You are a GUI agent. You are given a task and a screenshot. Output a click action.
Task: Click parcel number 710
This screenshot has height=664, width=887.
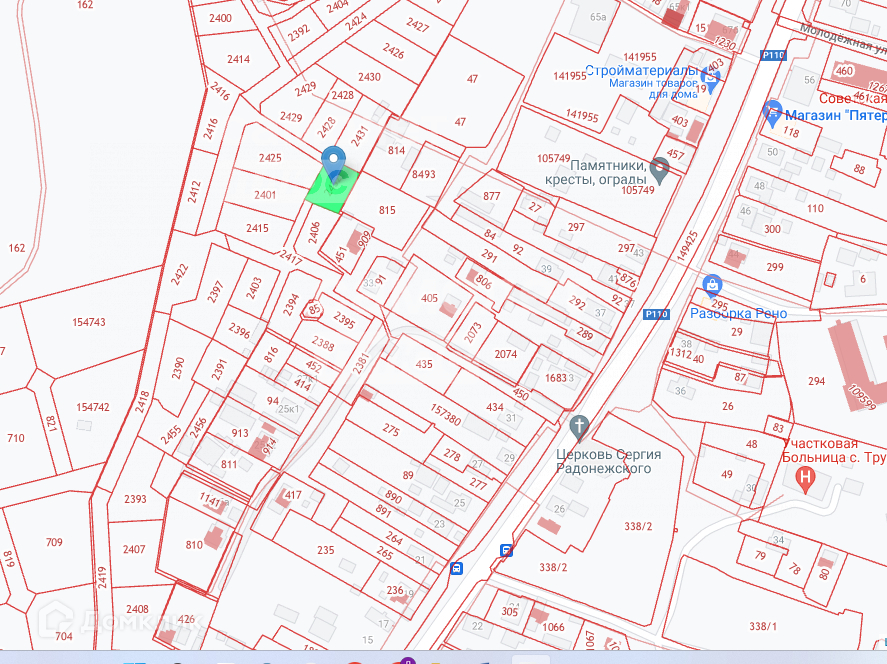point(16,438)
